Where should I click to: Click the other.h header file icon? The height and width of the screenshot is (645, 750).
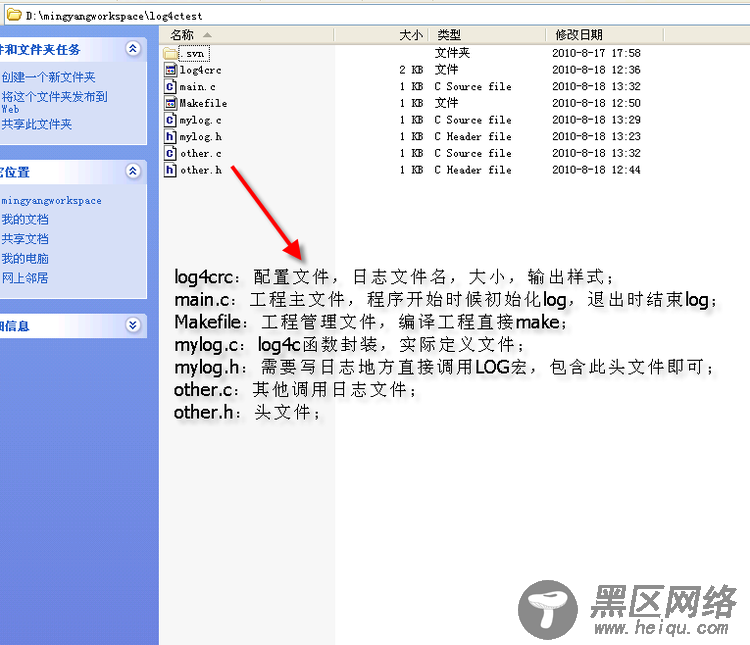click(170, 170)
